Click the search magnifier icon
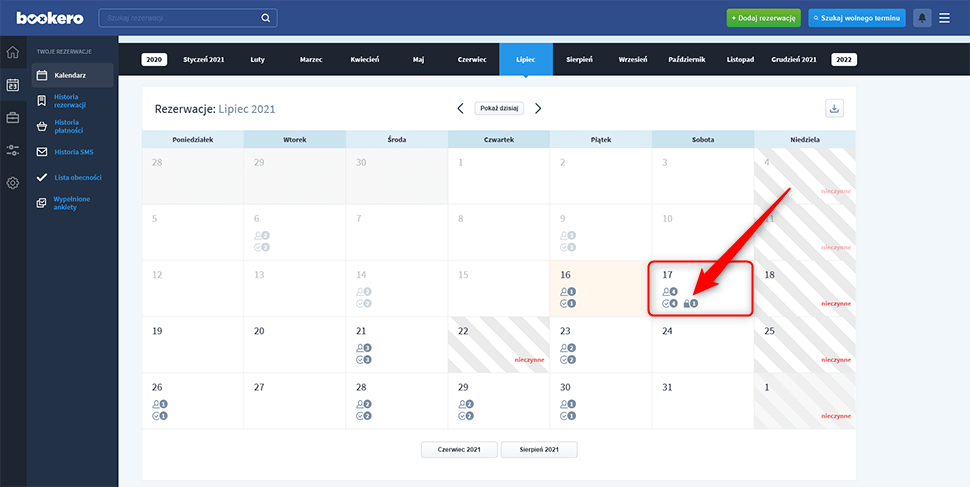 click(266, 18)
